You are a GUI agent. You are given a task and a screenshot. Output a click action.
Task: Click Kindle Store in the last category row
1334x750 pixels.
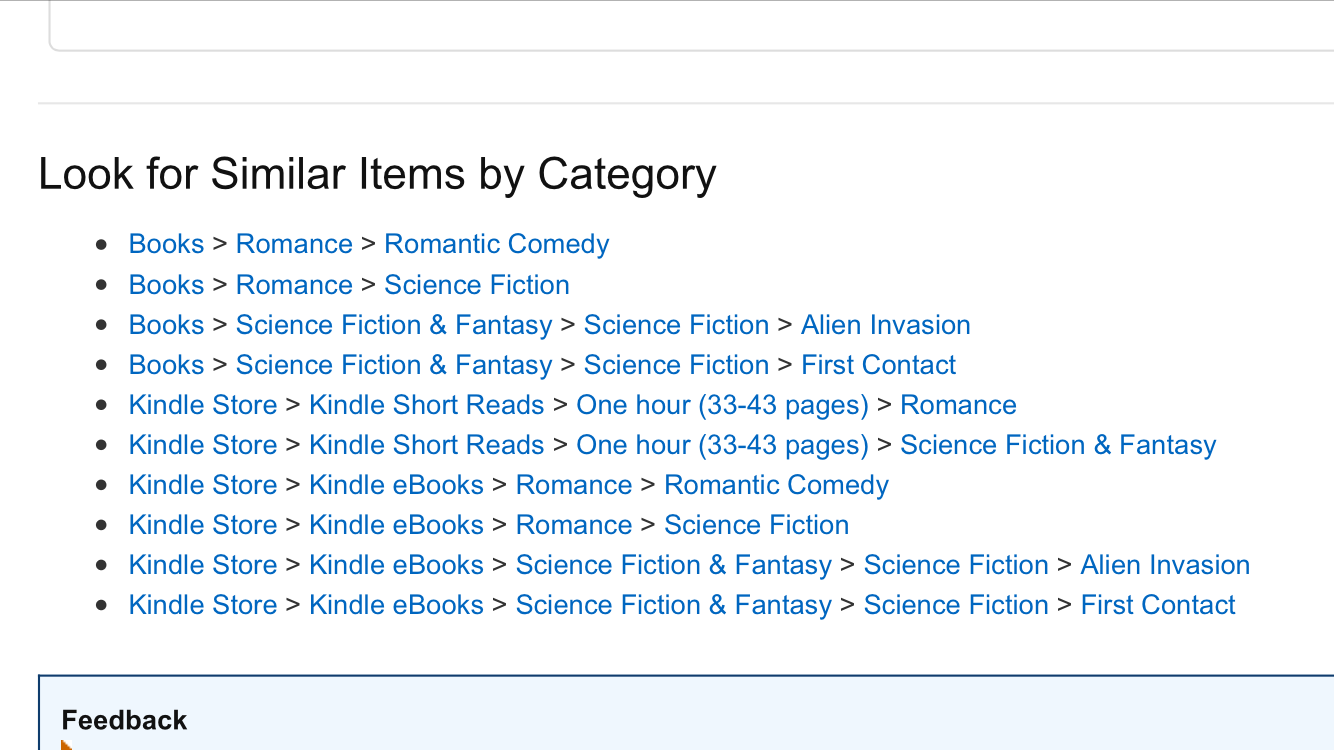click(x=203, y=605)
